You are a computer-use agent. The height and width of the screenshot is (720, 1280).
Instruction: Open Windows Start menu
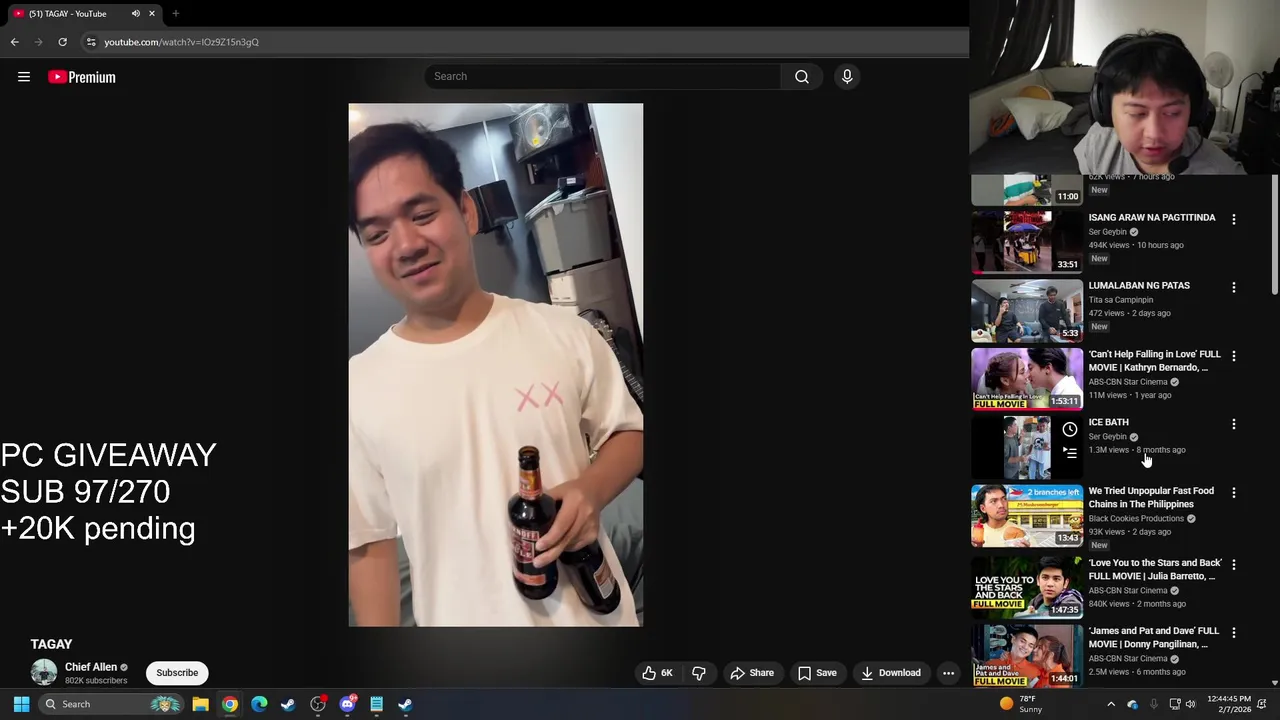pyautogui.click(x=21, y=704)
